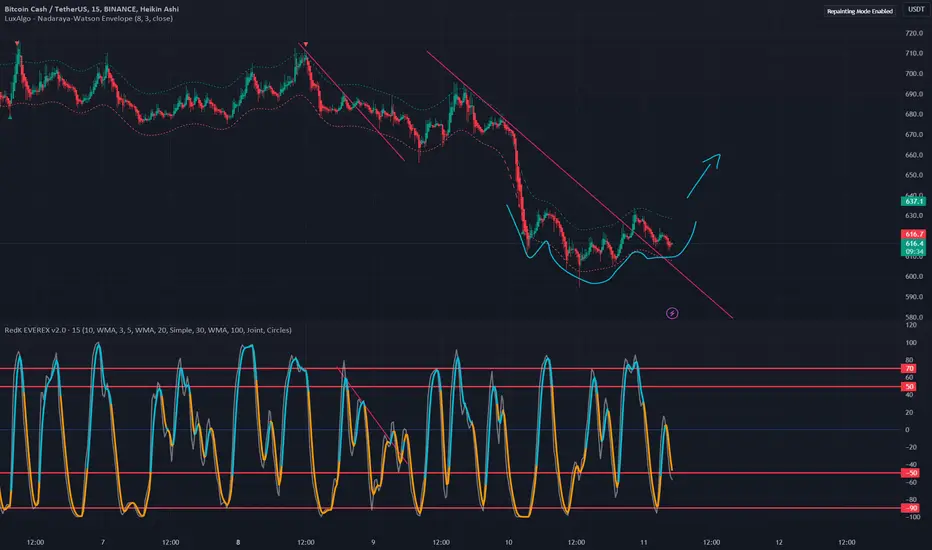Click the red sell marker triangle at the chart's first peak
The height and width of the screenshot is (550, 932).
tap(17, 43)
